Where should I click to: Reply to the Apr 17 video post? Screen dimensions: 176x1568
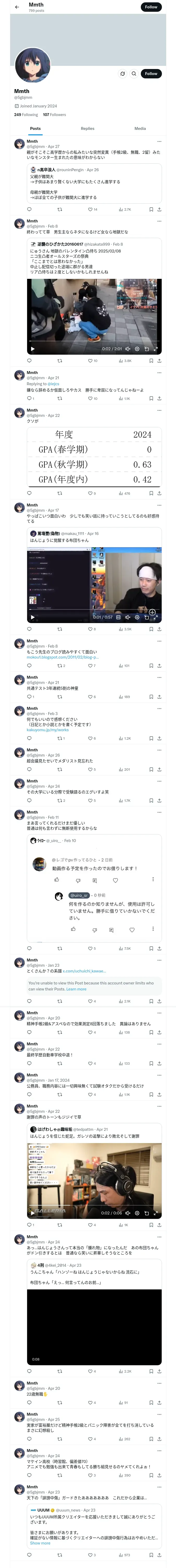tap(29, 629)
